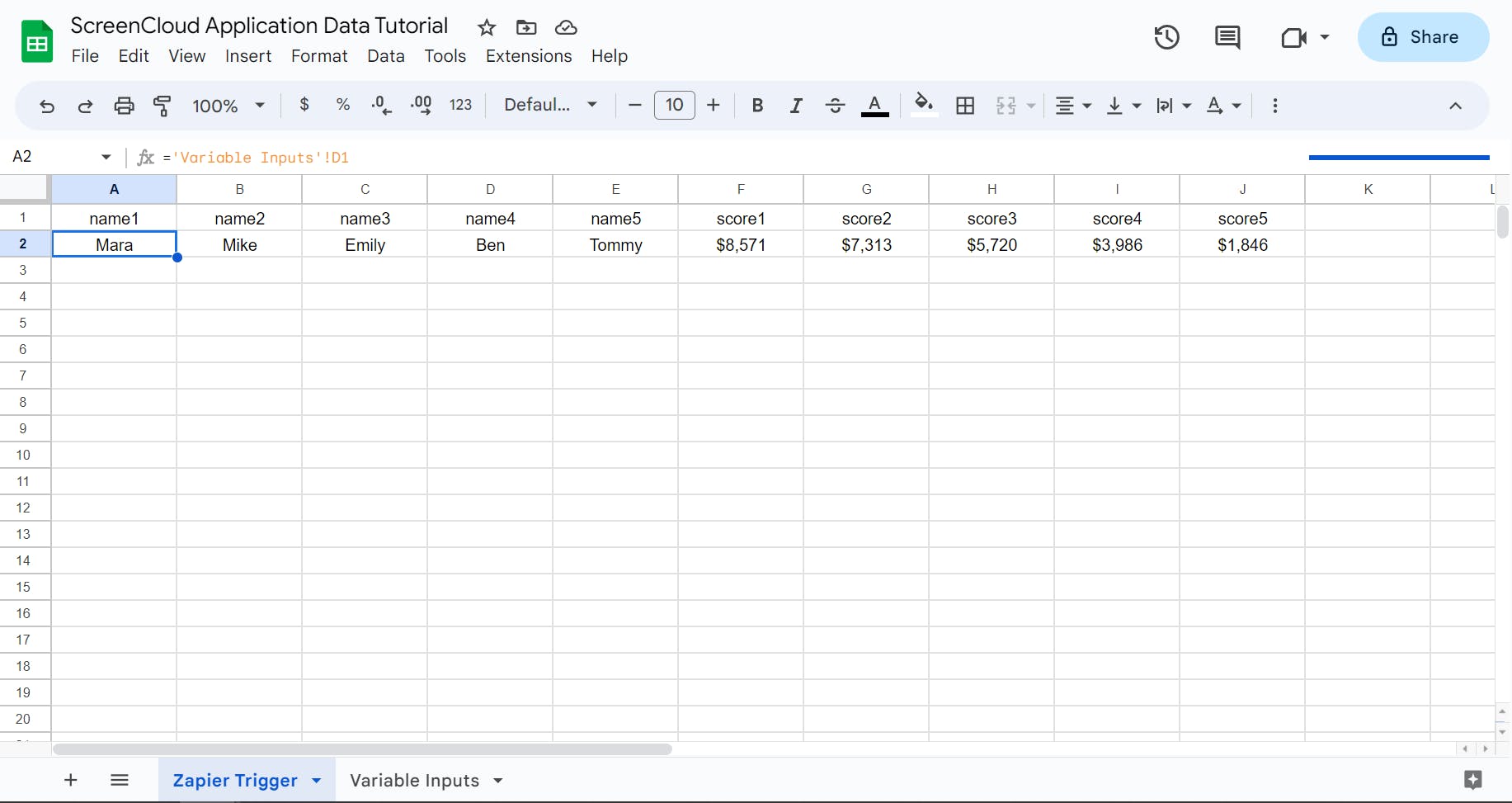
Task: Open the Extensions menu
Action: (529, 56)
